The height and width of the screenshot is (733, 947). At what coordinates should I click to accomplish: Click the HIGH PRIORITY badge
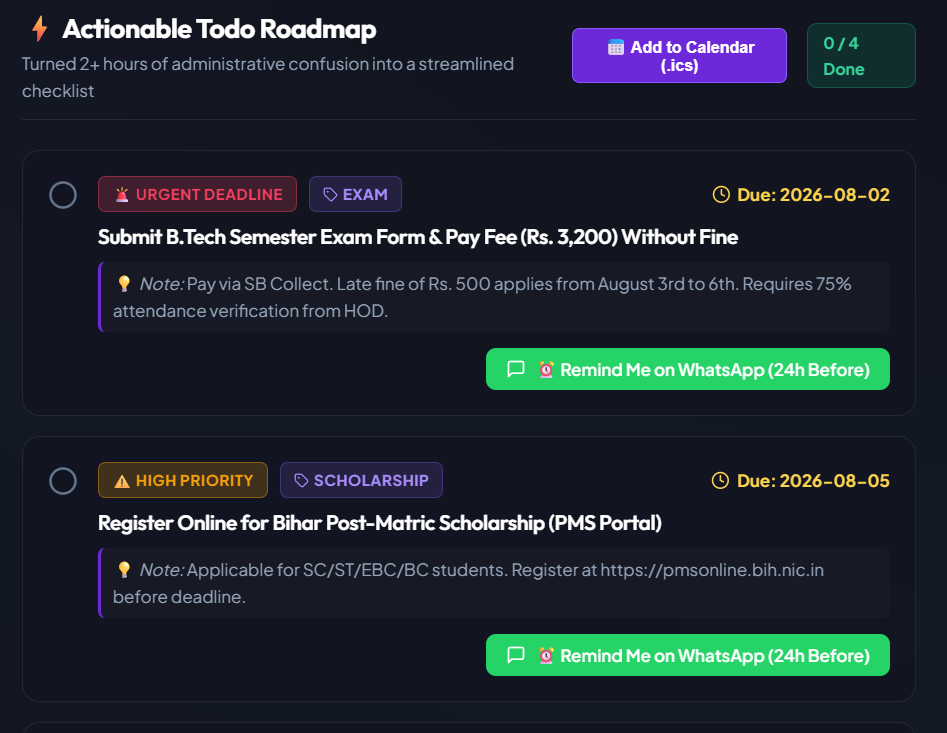[x=183, y=481]
